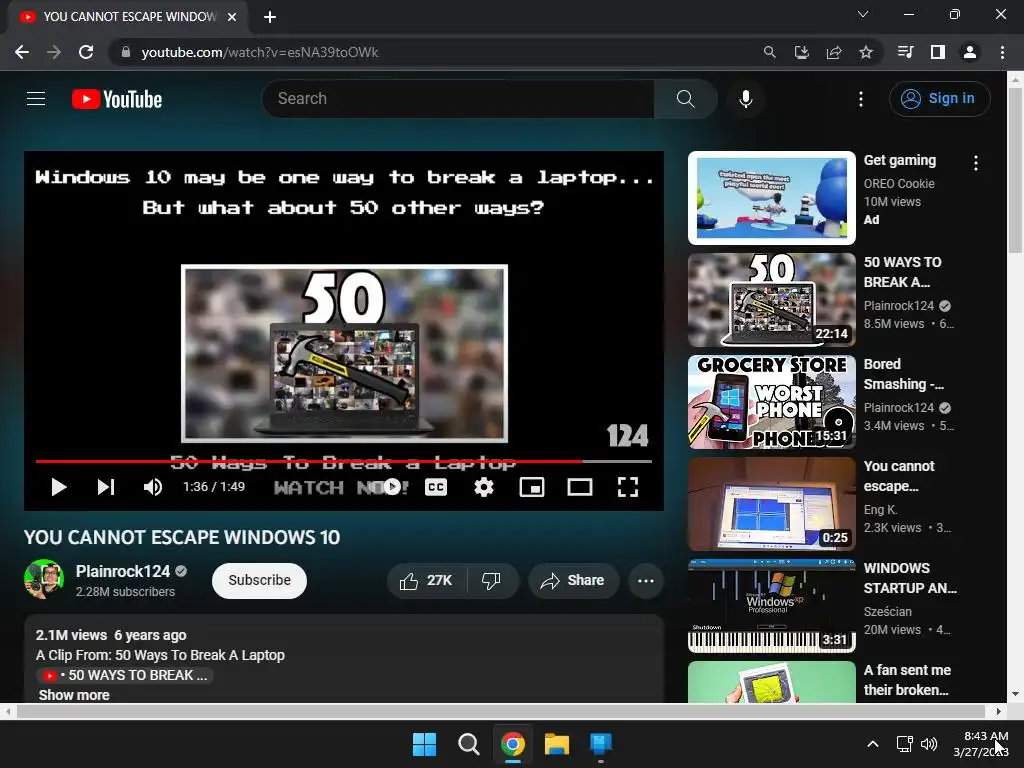Open linked video 50 WAYS TO BREAK chip
This screenshot has height=768, width=1024.
click(125, 675)
